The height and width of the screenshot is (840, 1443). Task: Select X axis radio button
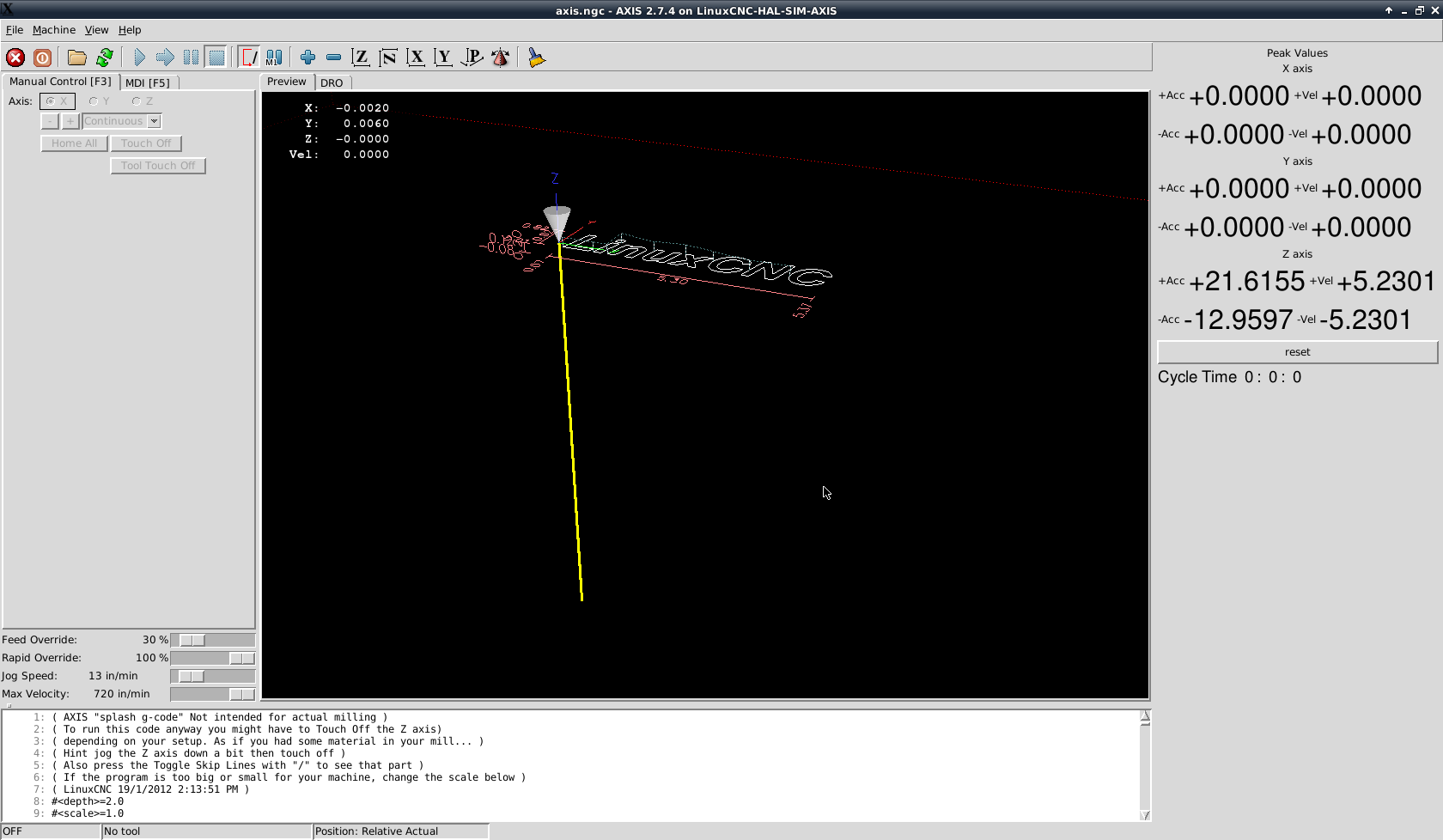click(57, 101)
